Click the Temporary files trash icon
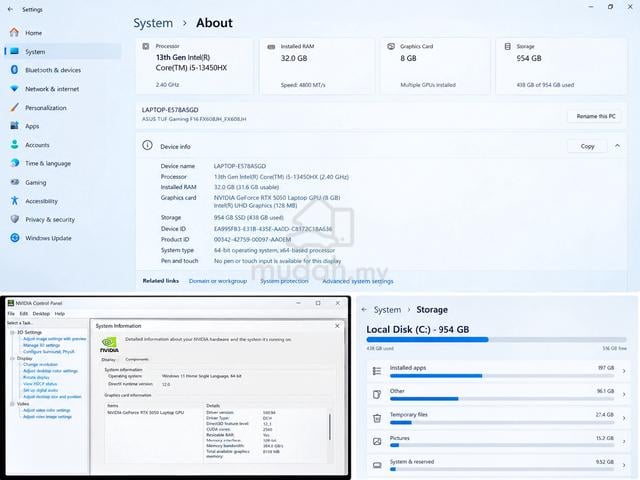The width and height of the screenshot is (640, 480). click(x=377, y=418)
